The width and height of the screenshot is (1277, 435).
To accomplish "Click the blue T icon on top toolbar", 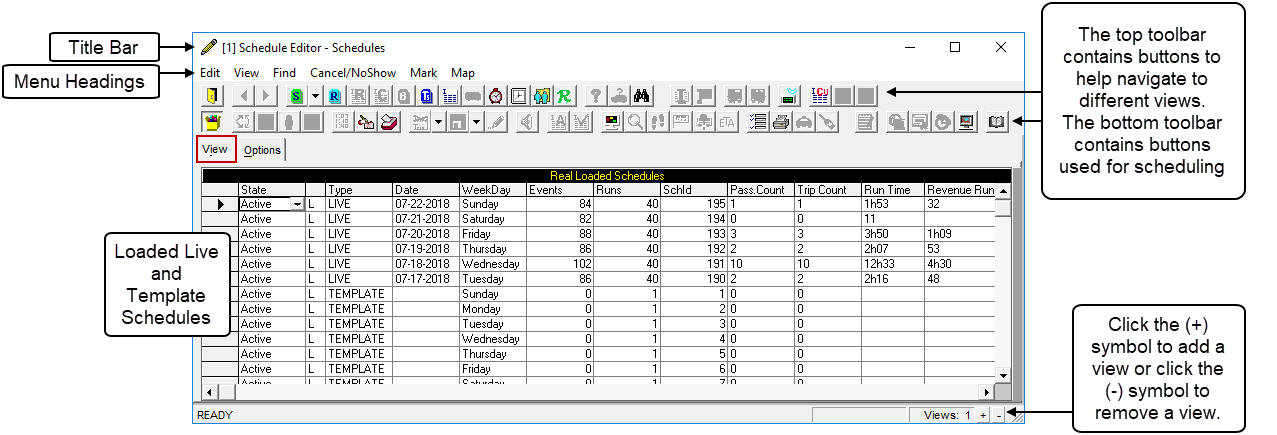I will click(427, 96).
